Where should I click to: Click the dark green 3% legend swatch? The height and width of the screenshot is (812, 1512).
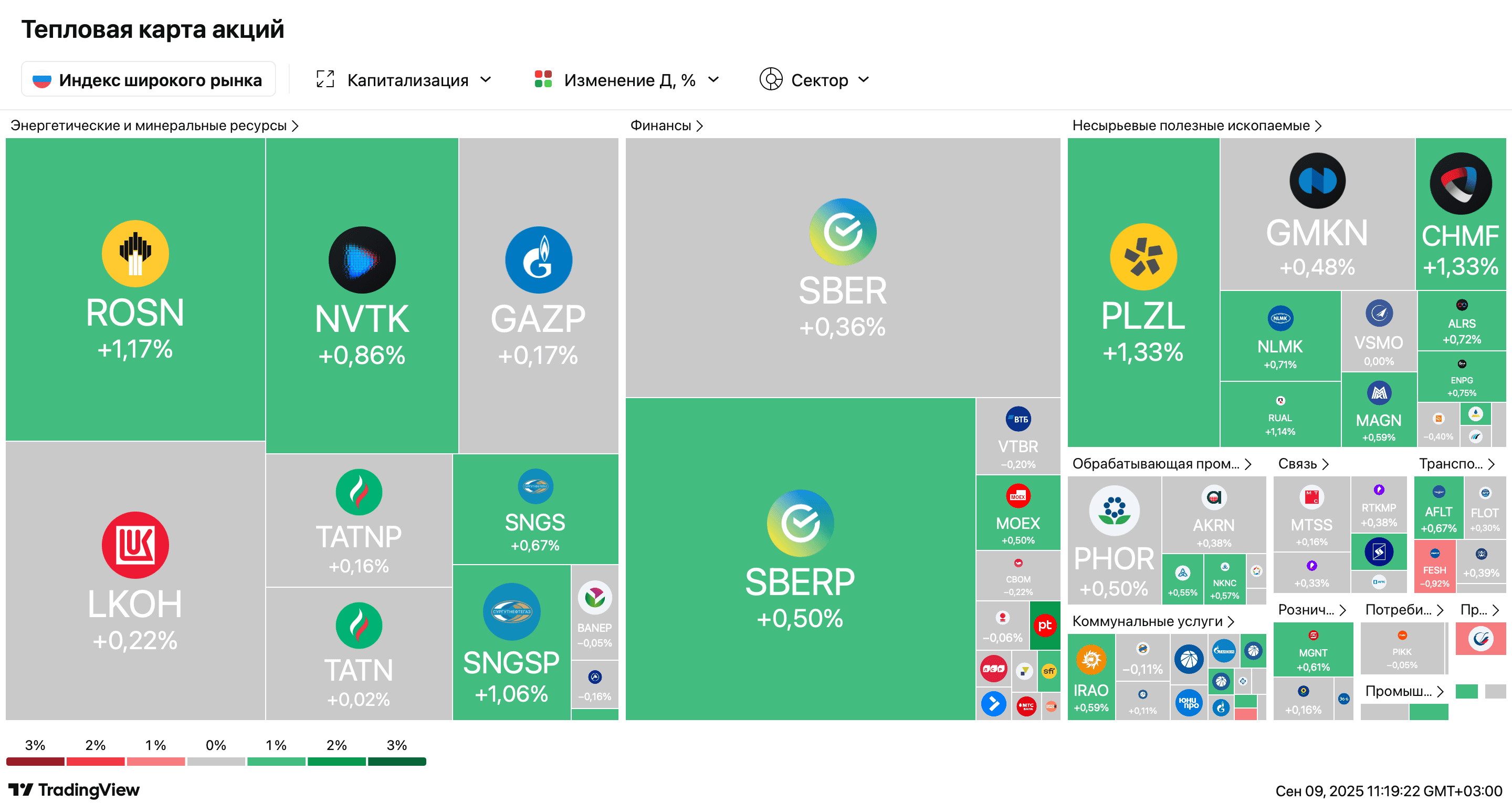pos(397,762)
